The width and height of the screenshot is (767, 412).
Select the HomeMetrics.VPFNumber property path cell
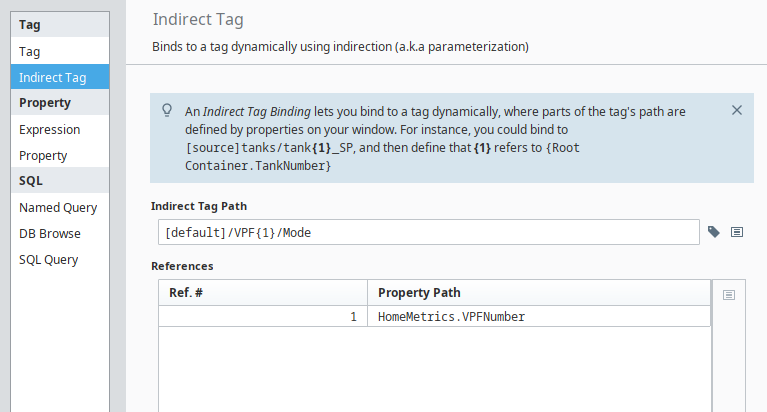[x=539, y=317]
